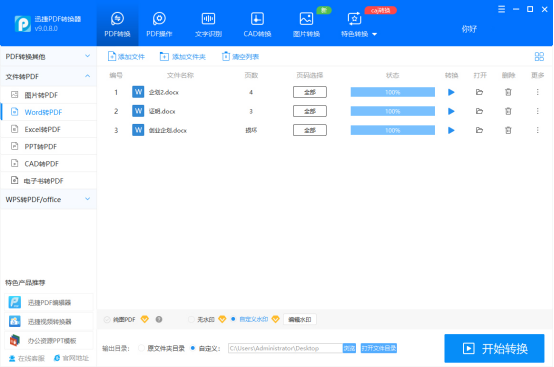The width and height of the screenshot is (554, 367).
Task: Open the PDF操作 top tab
Action: point(159,24)
